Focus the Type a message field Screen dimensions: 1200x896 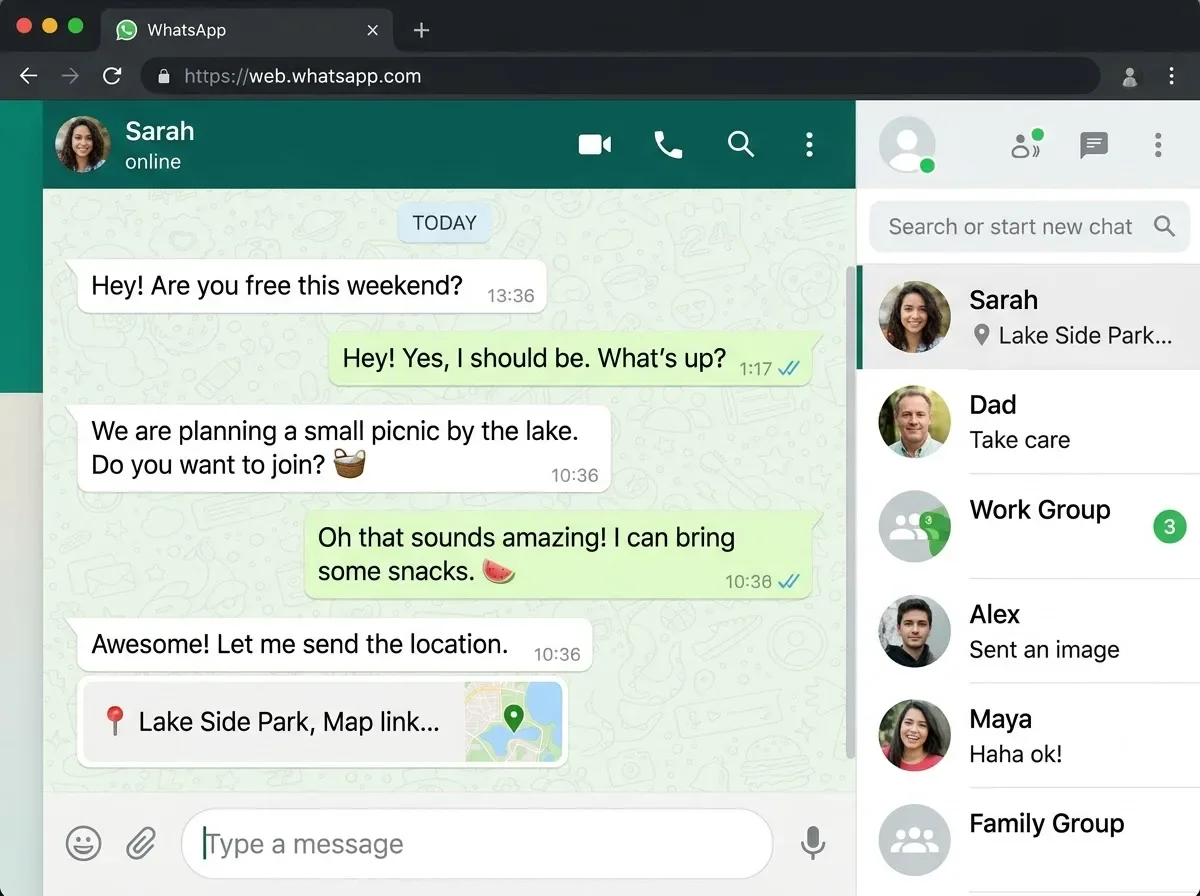click(x=477, y=844)
